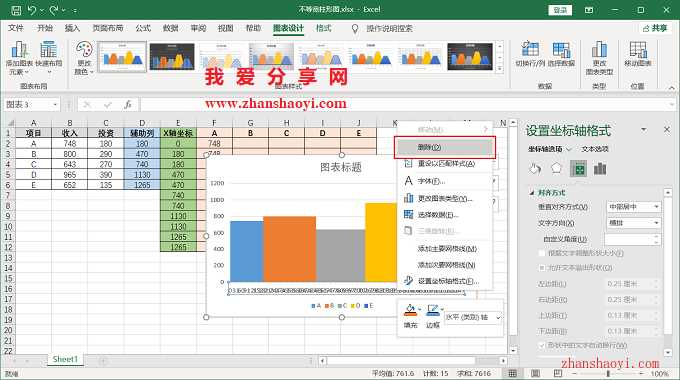This screenshot has height=380, width=680.
Task: Add a new sheet with plus icon
Action: coord(103,360)
